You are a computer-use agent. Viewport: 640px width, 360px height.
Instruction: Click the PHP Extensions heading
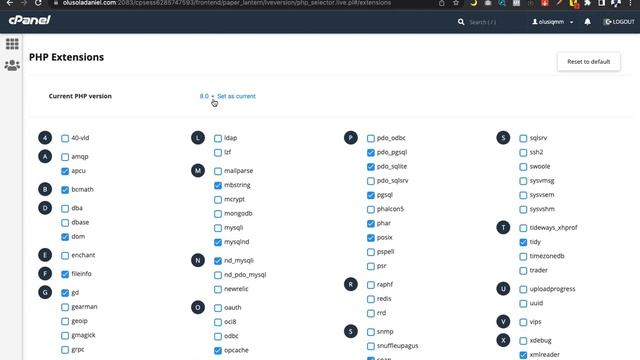[67, 57]
